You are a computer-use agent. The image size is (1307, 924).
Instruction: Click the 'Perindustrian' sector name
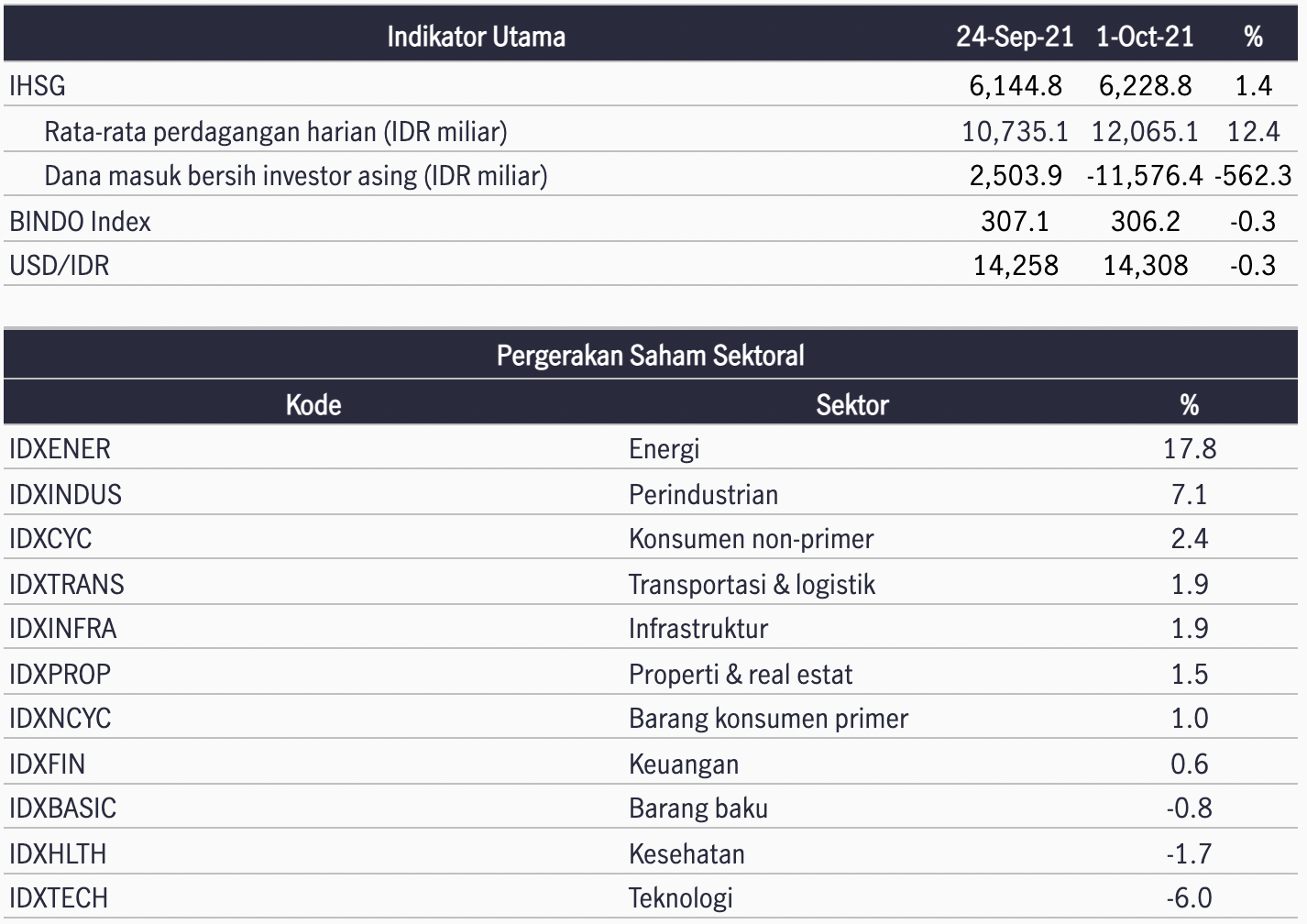(x=703, y=495)
